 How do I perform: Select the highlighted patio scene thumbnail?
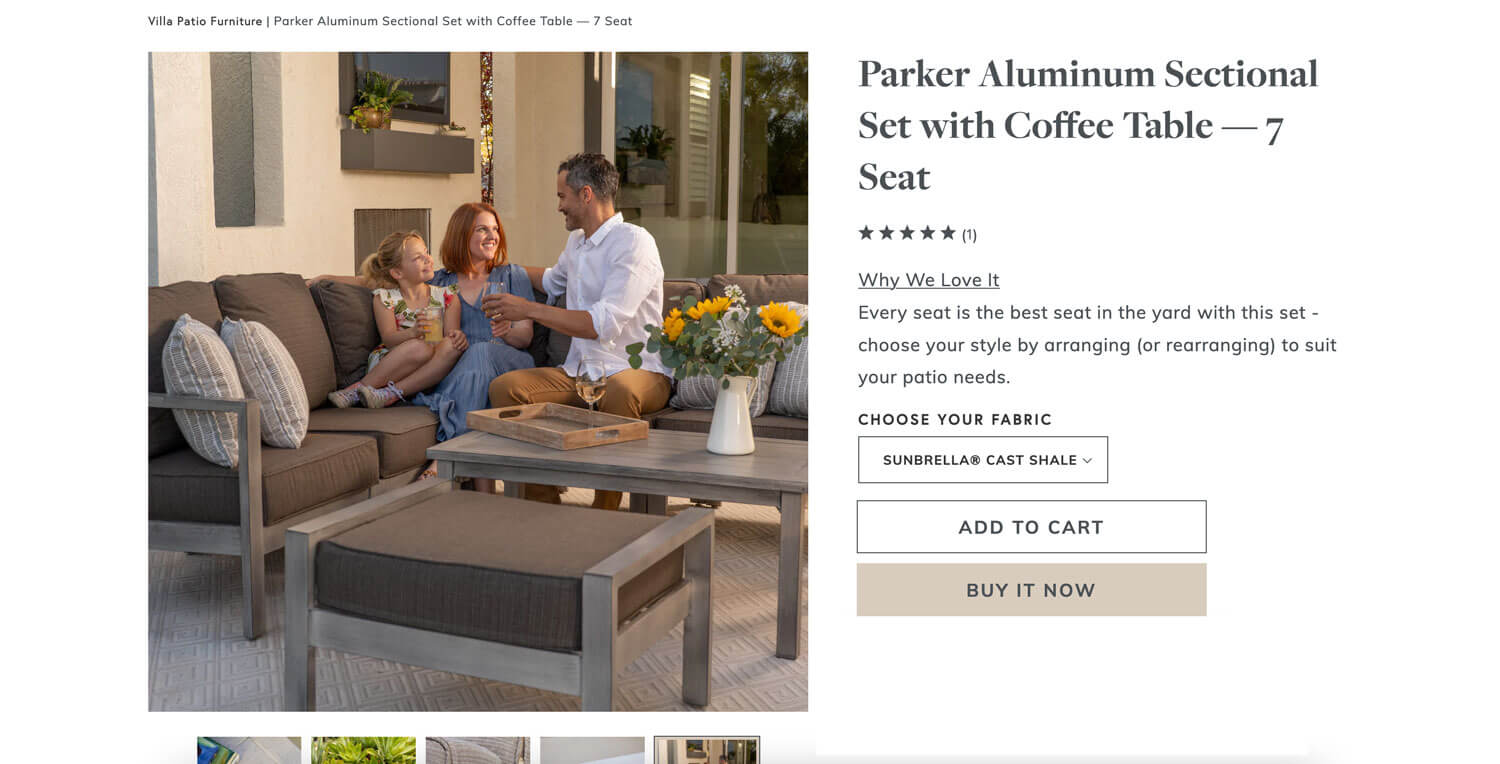coord(707,750)
